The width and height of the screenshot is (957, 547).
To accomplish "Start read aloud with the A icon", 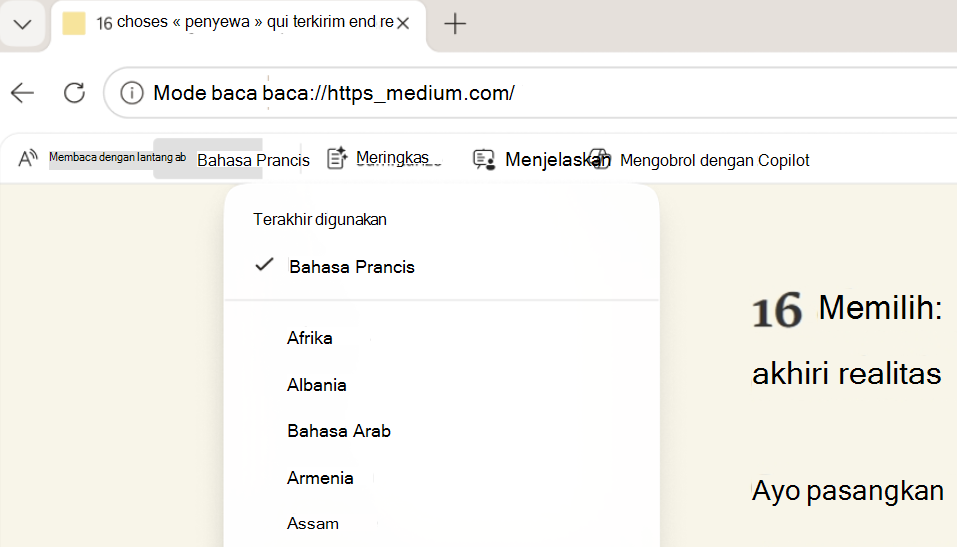I will (x=27, y=158).
